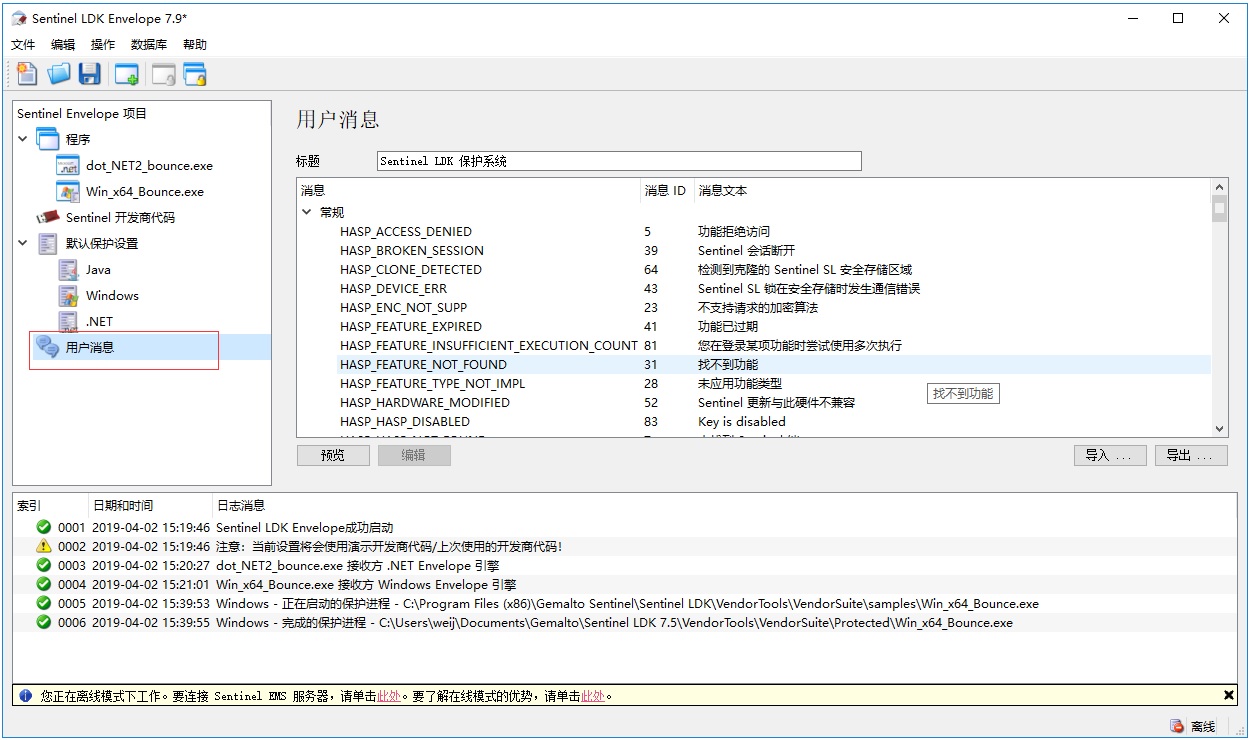Click the first 此处 link to connect EMS

coord(388,696)
